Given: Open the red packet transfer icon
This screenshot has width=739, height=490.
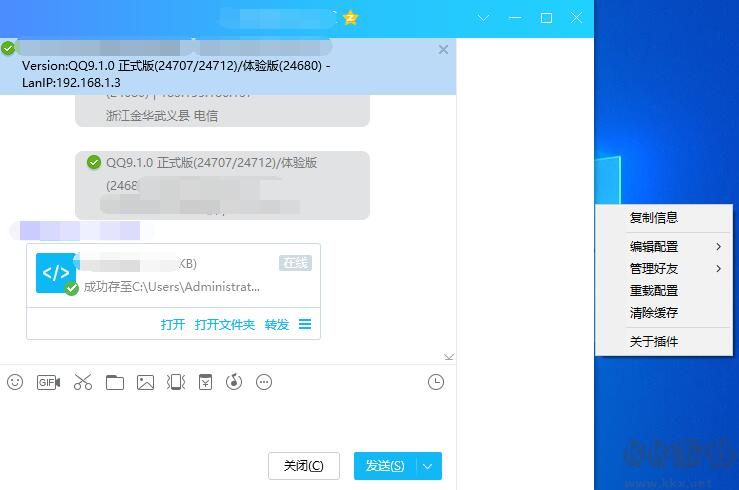Looking at the screenshot, I should click(205, 382).
